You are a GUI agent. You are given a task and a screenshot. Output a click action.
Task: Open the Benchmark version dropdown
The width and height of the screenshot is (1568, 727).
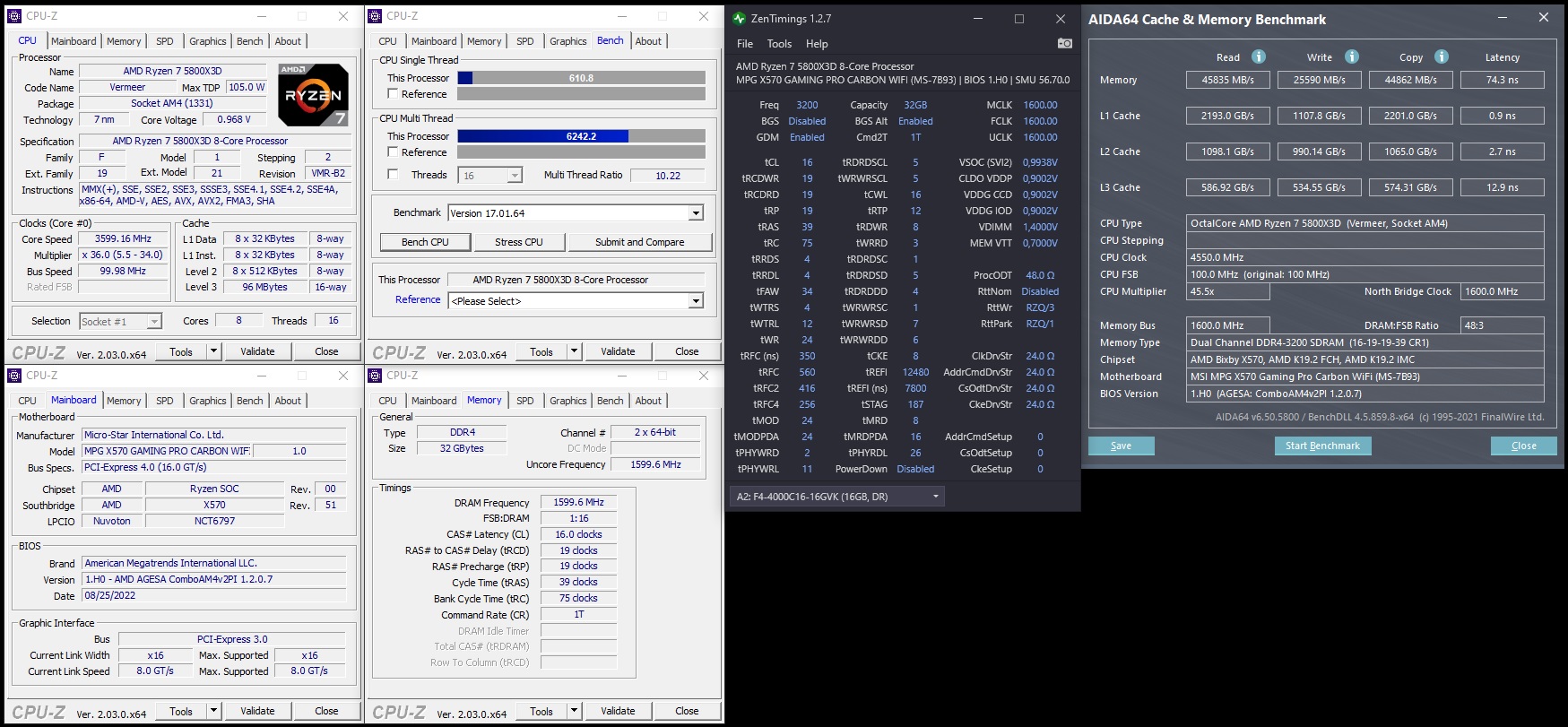[696, 213]
